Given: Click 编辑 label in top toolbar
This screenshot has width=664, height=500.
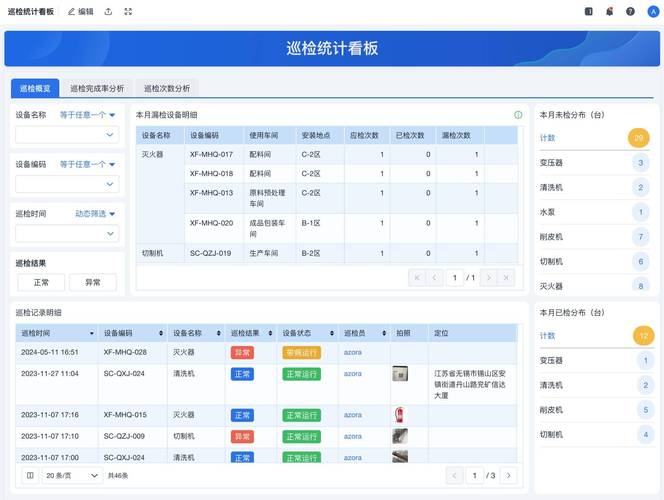Looking at the screenshot, I should point(86,12).
